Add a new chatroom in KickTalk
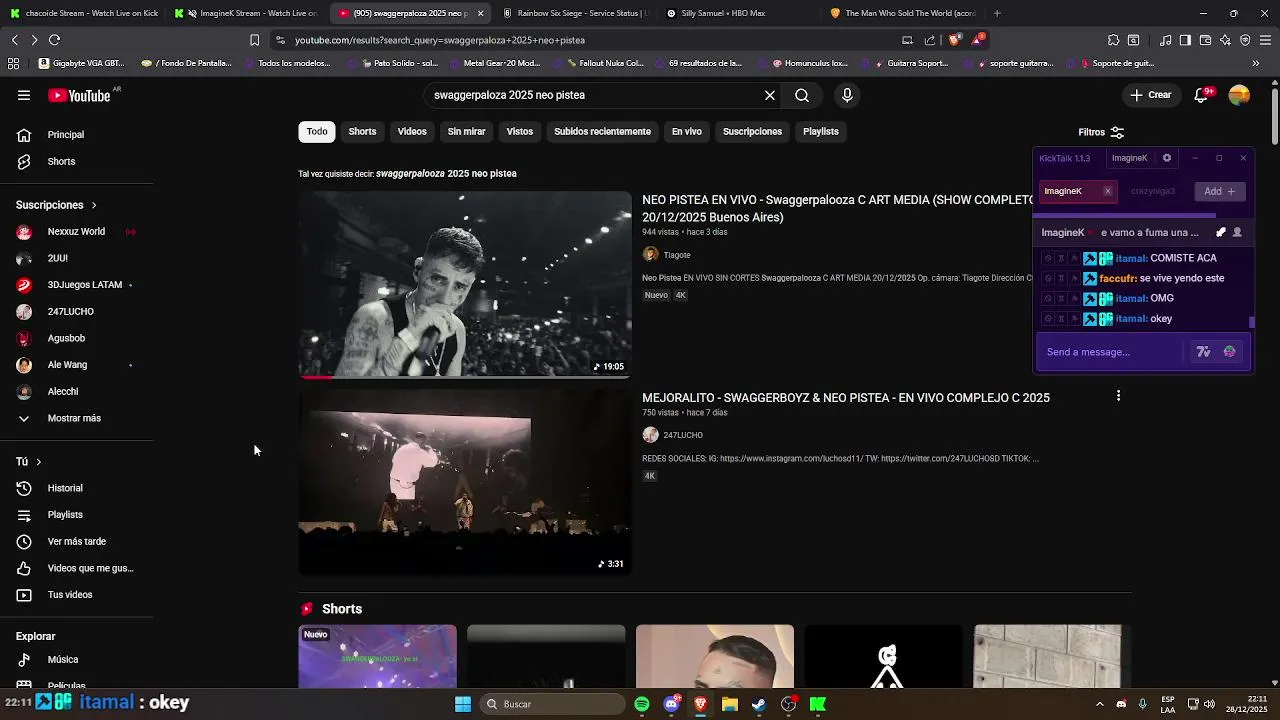This screenshot has height=720, width=1280. (1220, 191)
